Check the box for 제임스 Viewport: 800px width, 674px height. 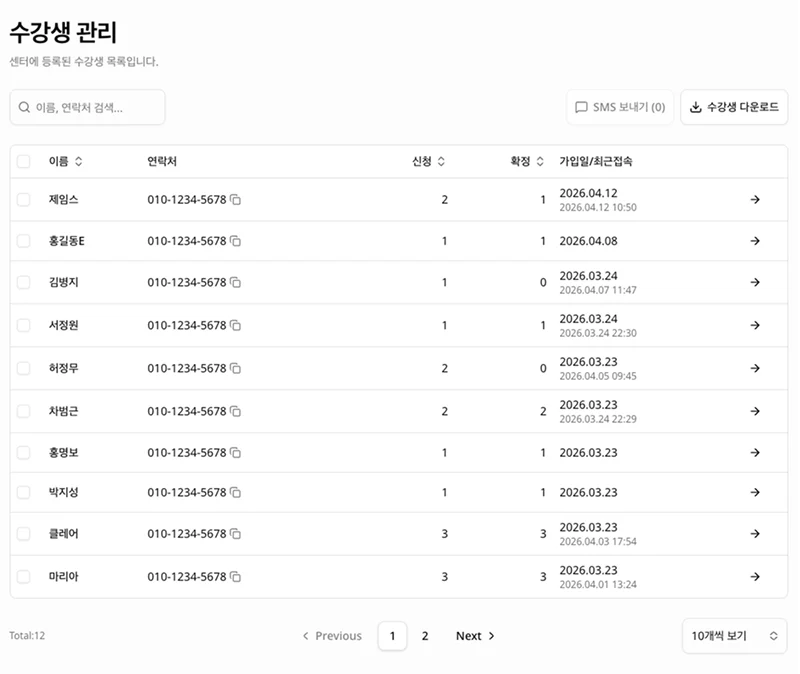(23, 199)
